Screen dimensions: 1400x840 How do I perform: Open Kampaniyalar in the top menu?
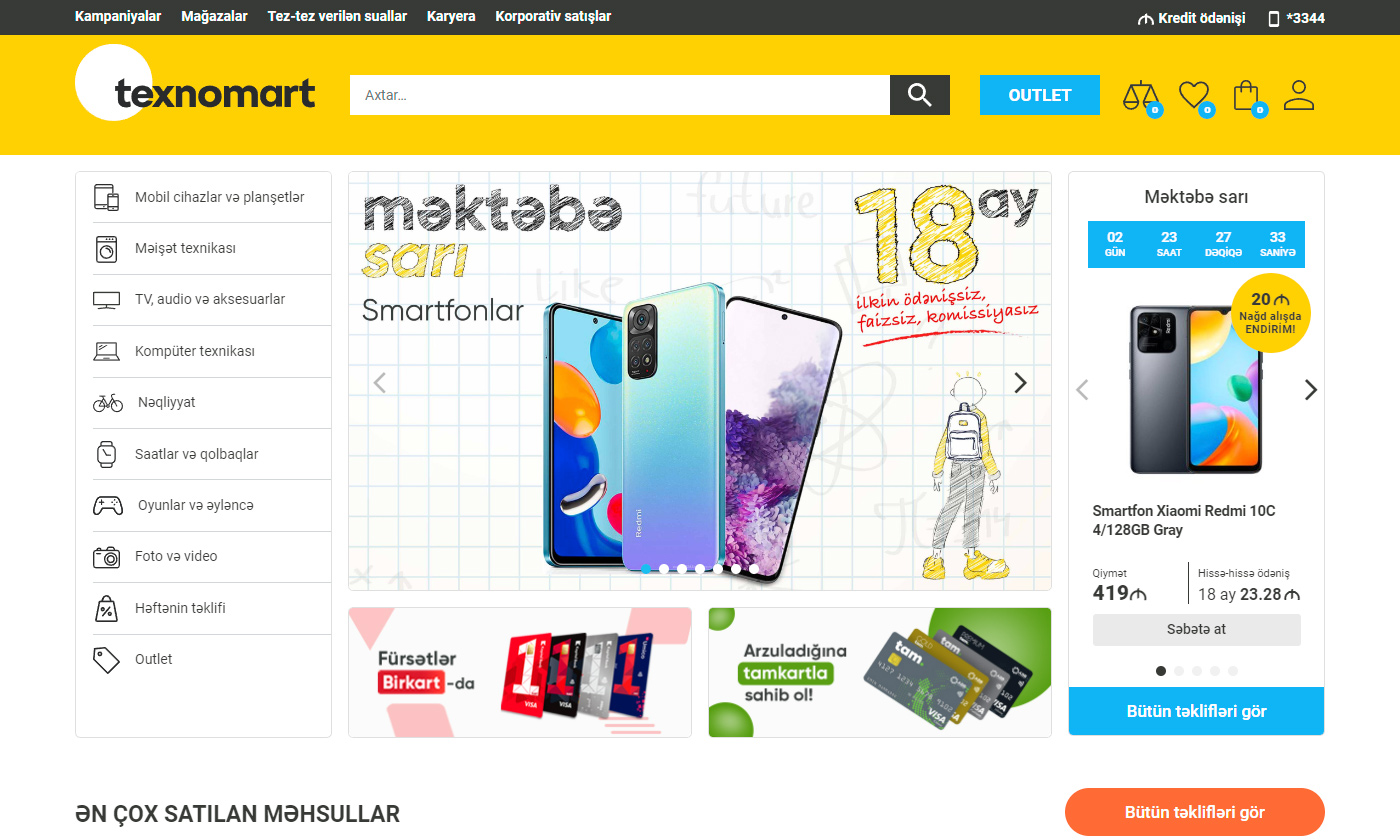(118, 16)
